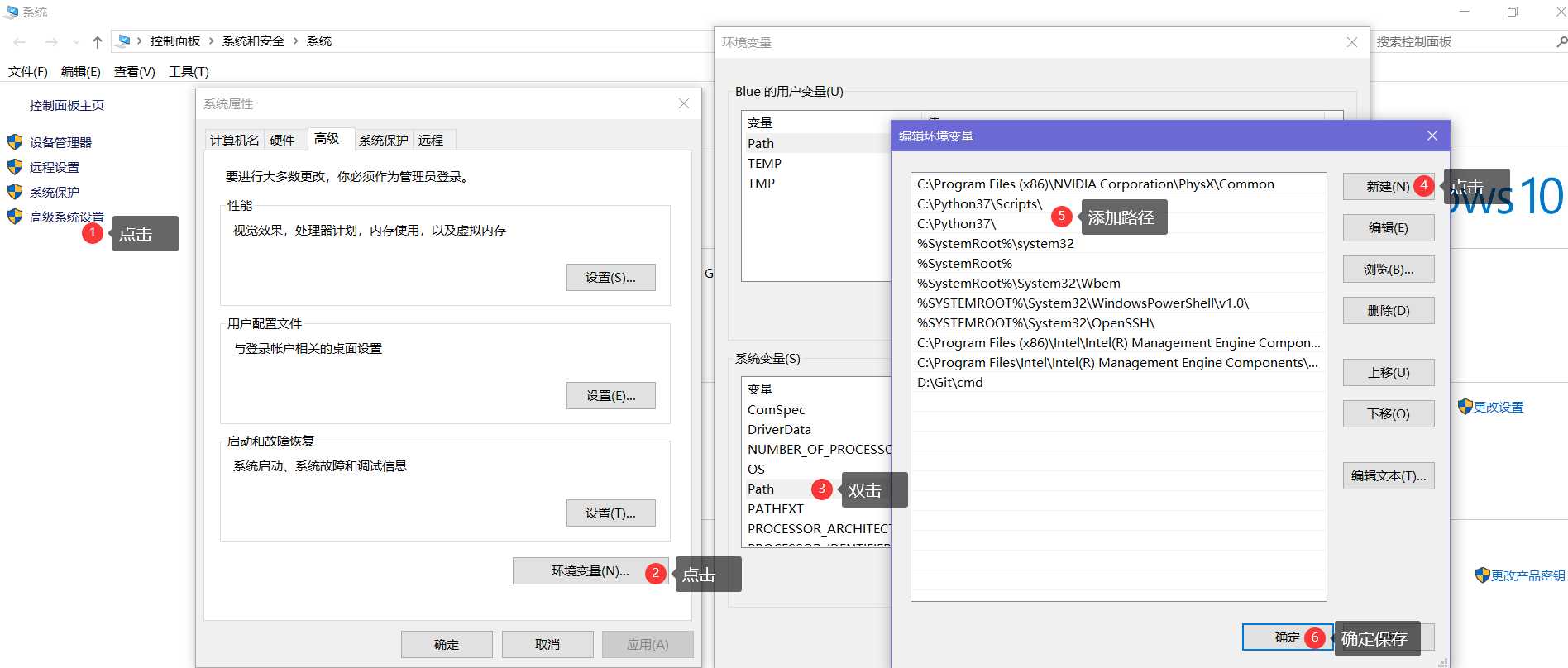This screenshot has height=668, width=1568.
Task: Select the %SystemRoot%\system32 entry
Action: pos(1118,244)
